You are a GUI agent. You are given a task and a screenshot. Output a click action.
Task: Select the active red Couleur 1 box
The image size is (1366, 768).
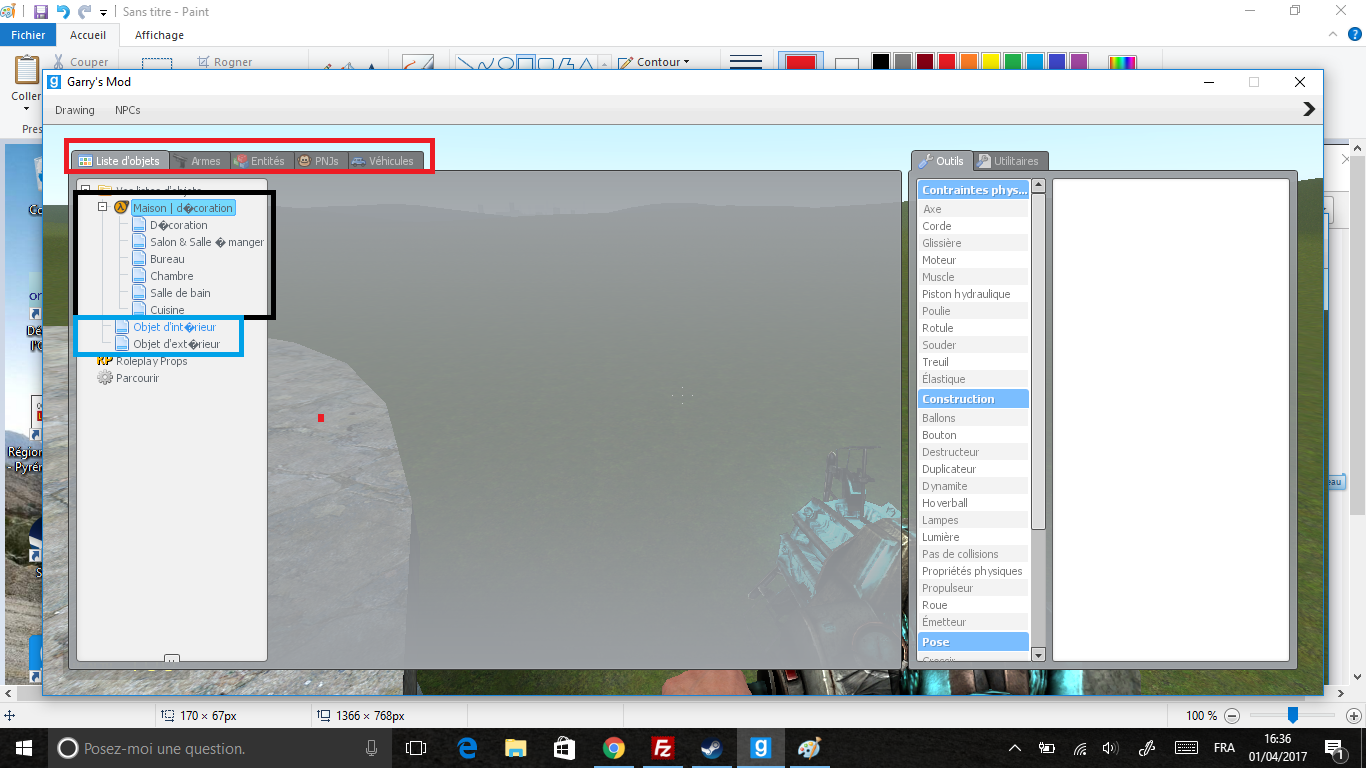[801, 62]
